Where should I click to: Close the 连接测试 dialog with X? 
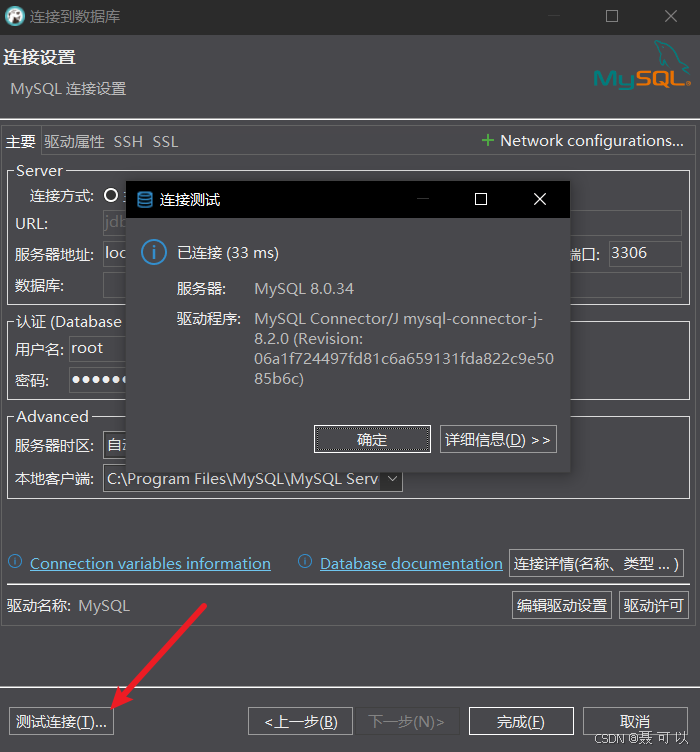(x=540, y=199)
